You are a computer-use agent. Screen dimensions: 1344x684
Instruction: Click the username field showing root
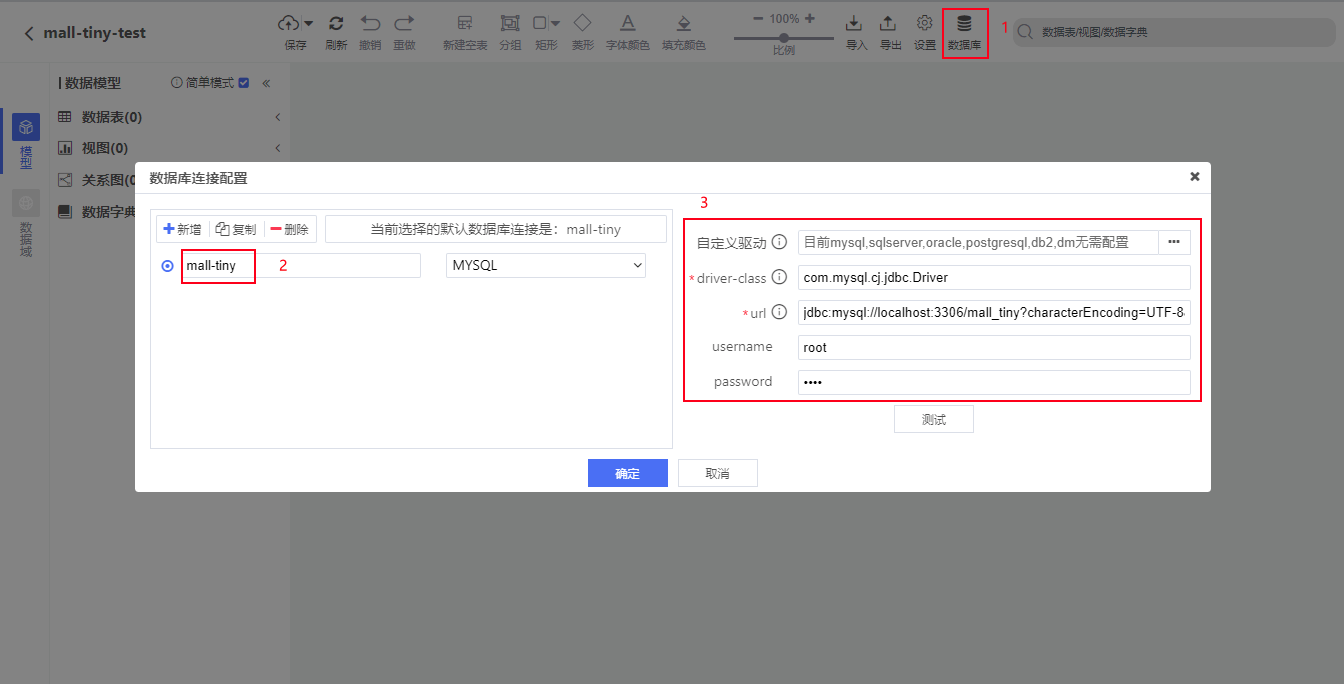tap(994, 347)
